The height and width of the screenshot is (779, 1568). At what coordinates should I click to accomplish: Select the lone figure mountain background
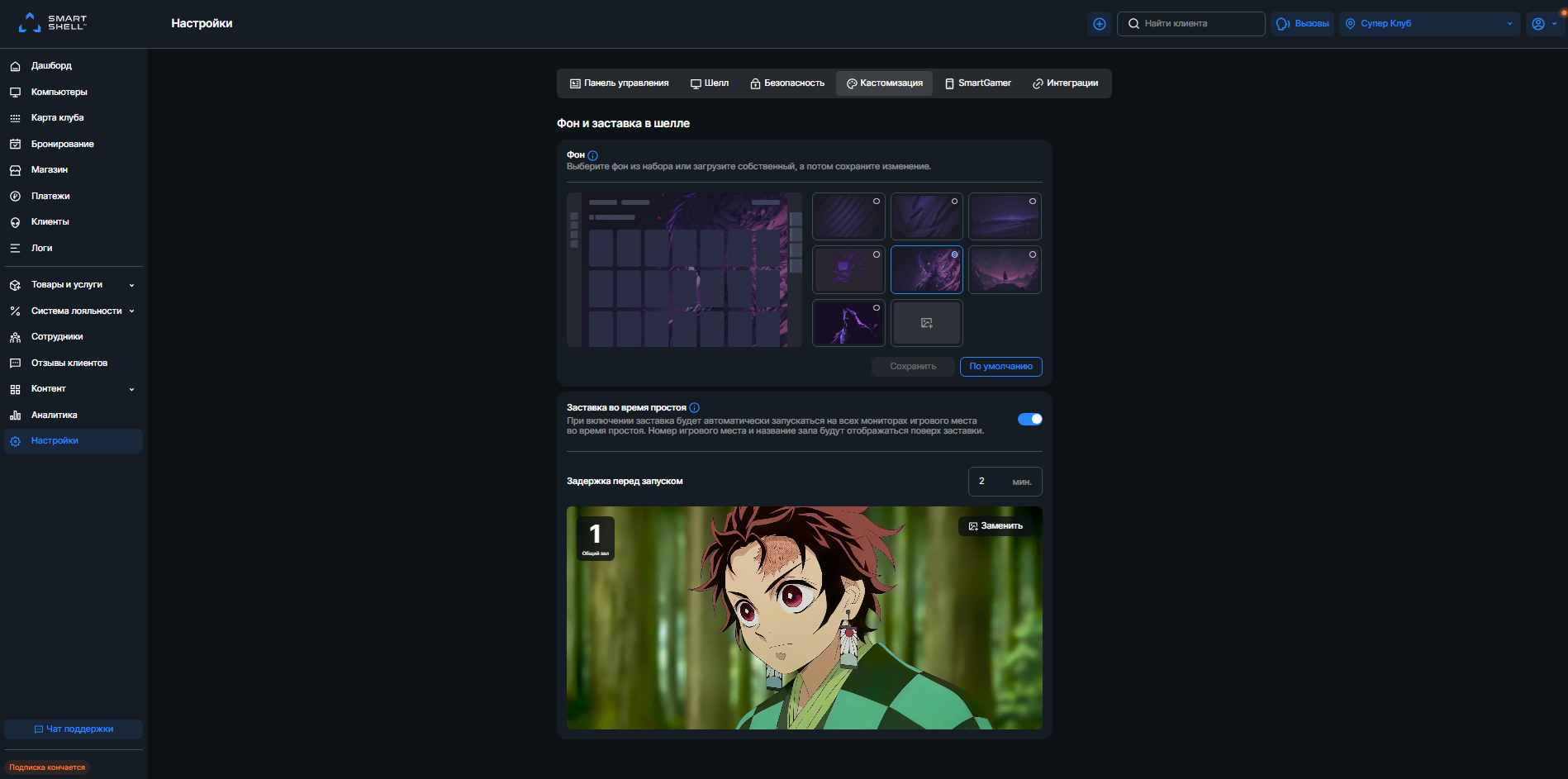click(x=1005, y=269)
